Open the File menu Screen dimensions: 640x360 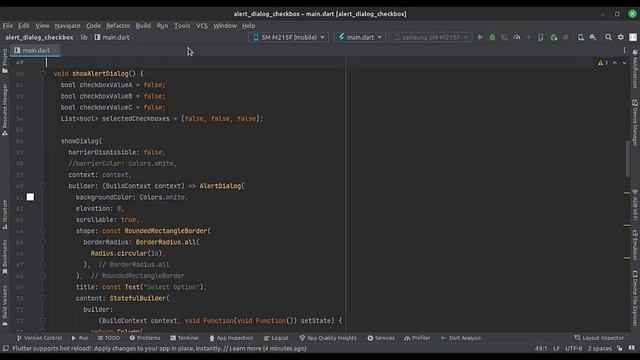(7, 26)
